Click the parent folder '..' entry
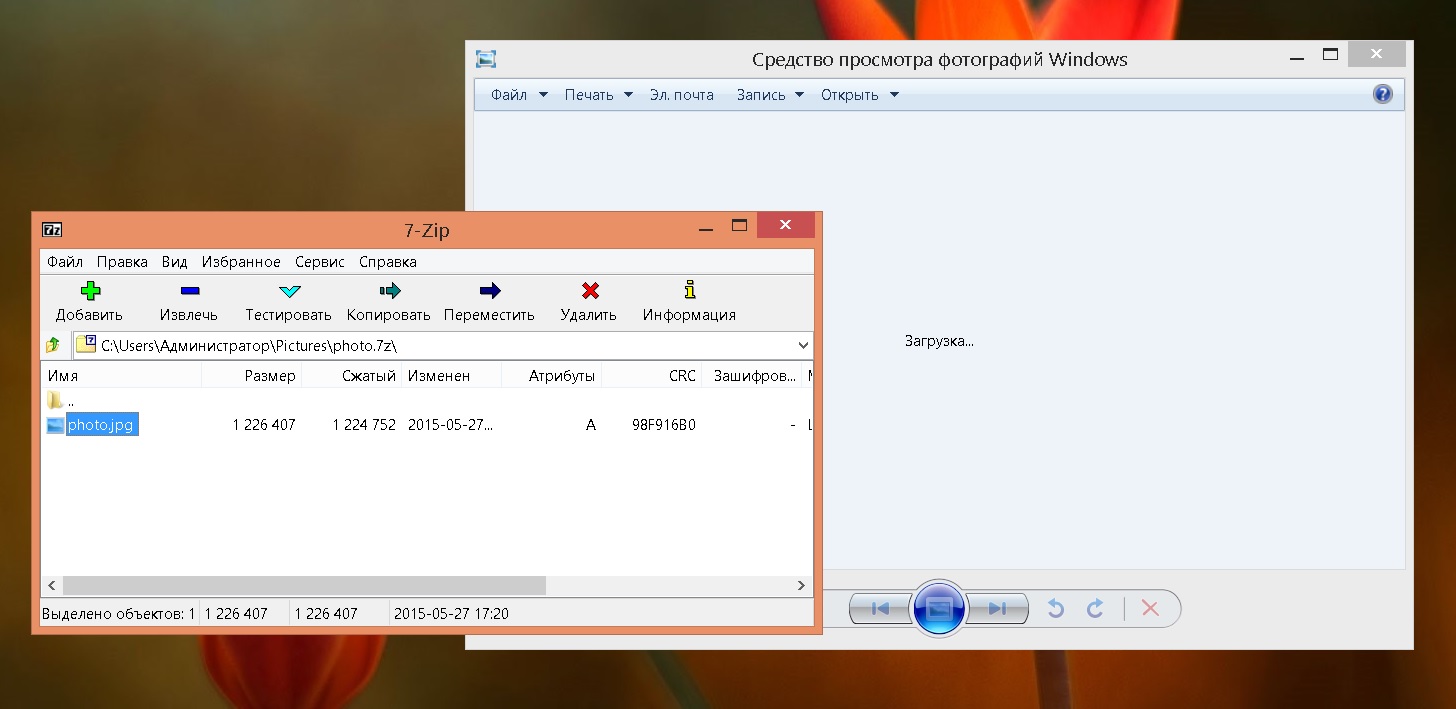 [60, 401]
